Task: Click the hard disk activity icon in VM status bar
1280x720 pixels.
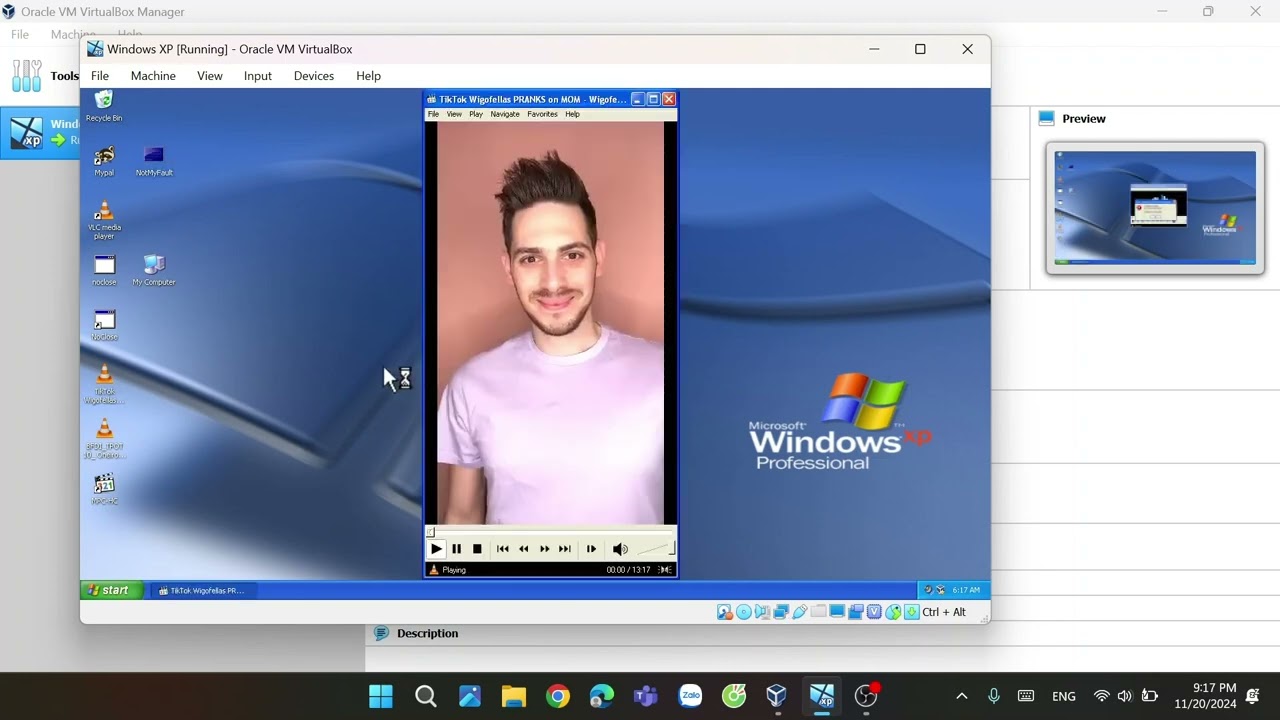Action: [x=725, y=612]
